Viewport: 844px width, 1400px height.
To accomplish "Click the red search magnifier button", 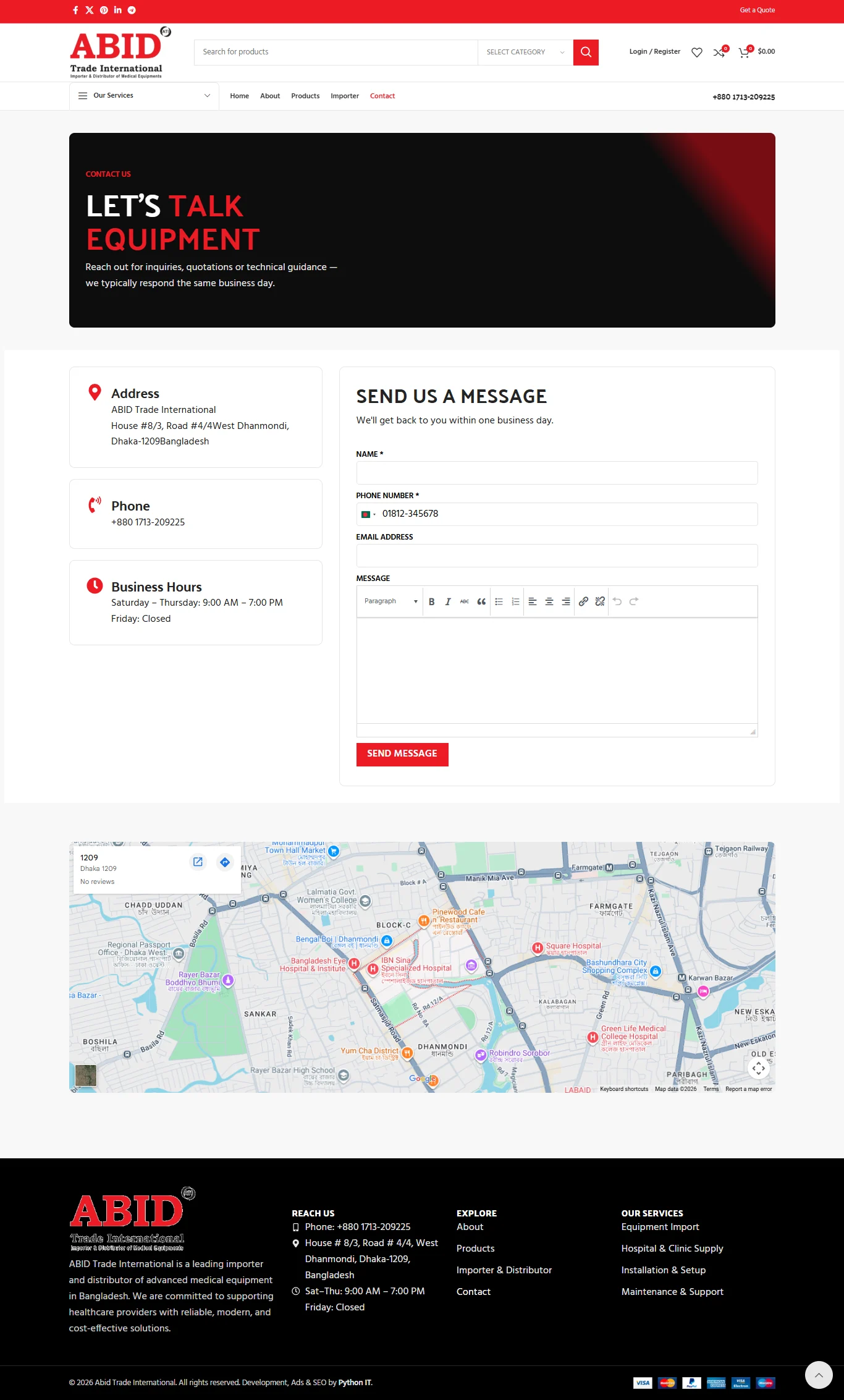I will click(586, 53).
